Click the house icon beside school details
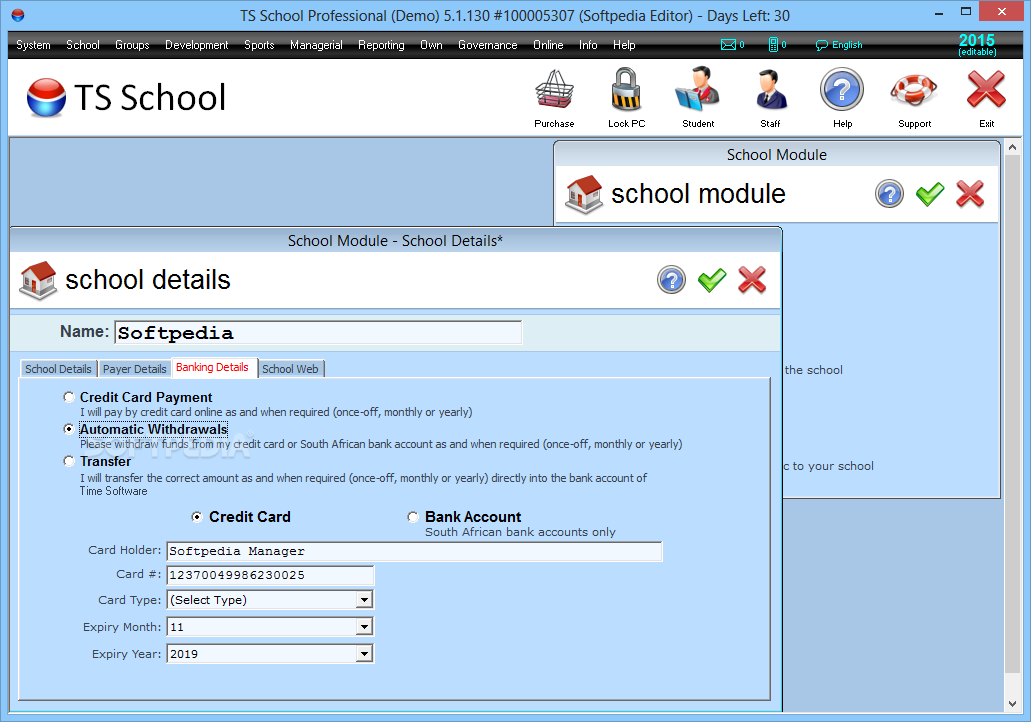The height and width of the screenshot is (722, 1031). (38, 281)
